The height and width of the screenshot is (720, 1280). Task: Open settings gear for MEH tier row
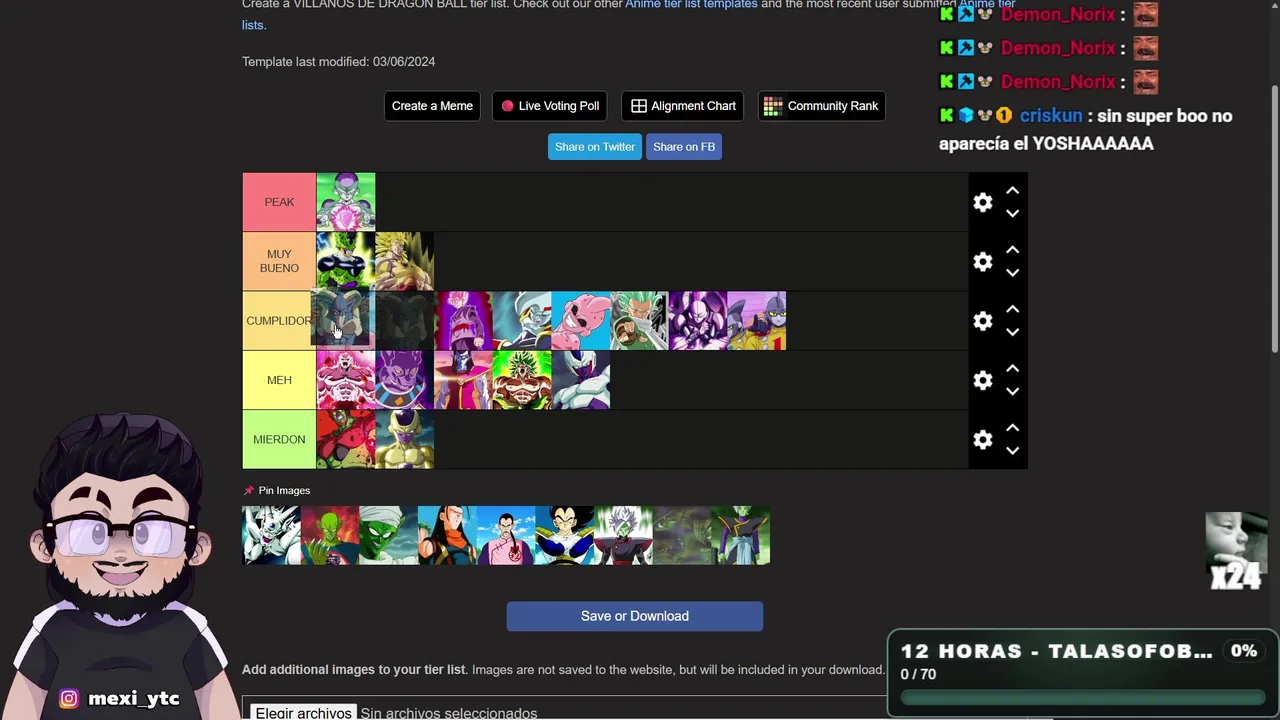983,380
